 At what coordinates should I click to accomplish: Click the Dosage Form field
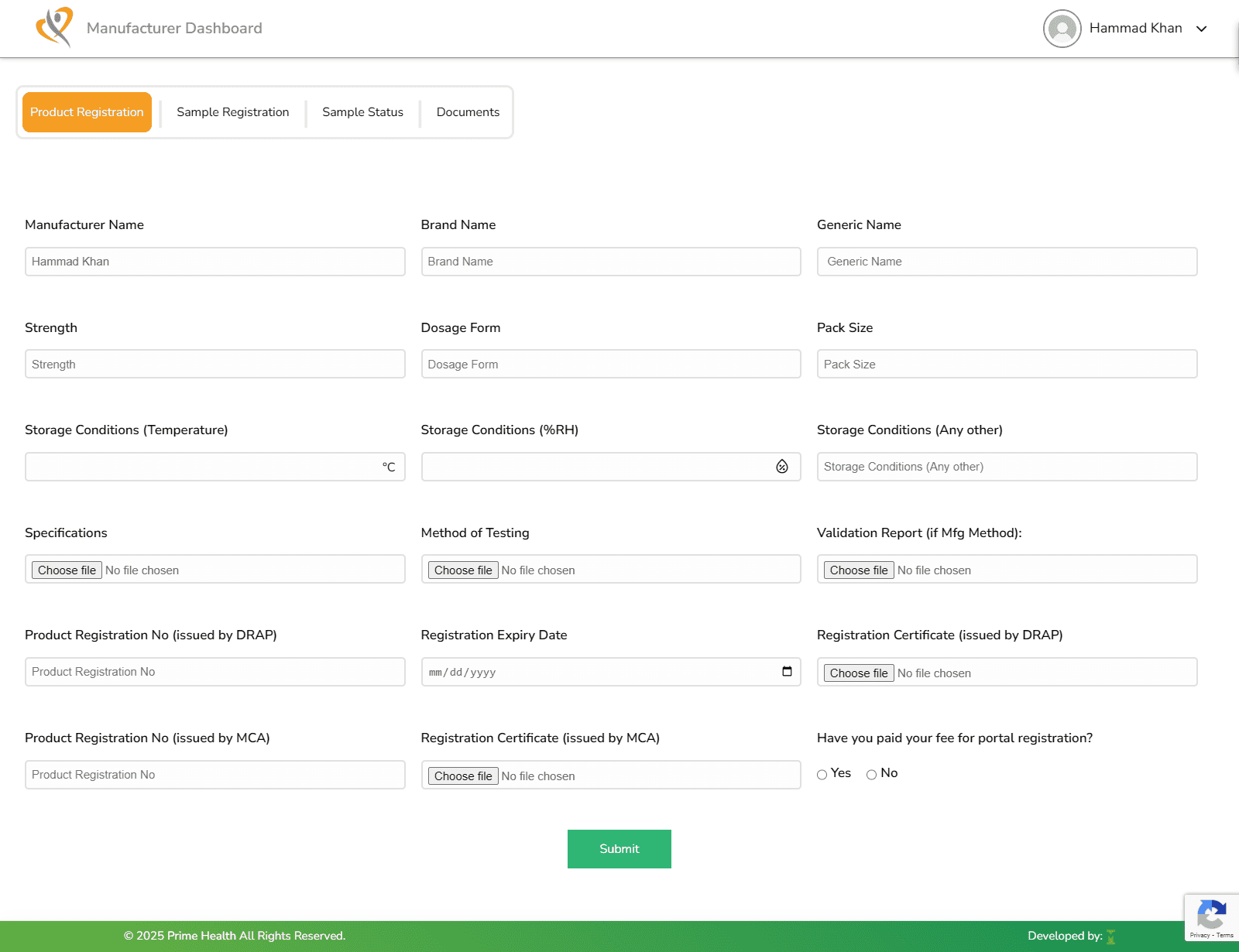611,364
